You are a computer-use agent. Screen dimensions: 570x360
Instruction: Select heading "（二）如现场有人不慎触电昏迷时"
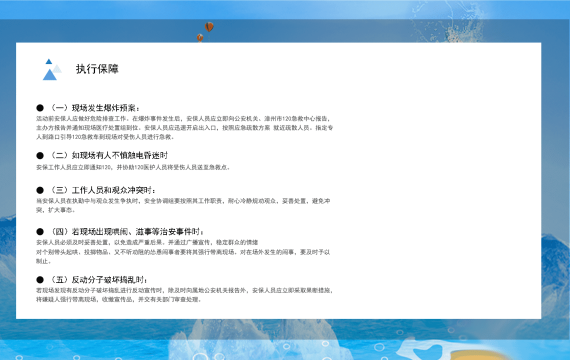click(x=108, y=156)
